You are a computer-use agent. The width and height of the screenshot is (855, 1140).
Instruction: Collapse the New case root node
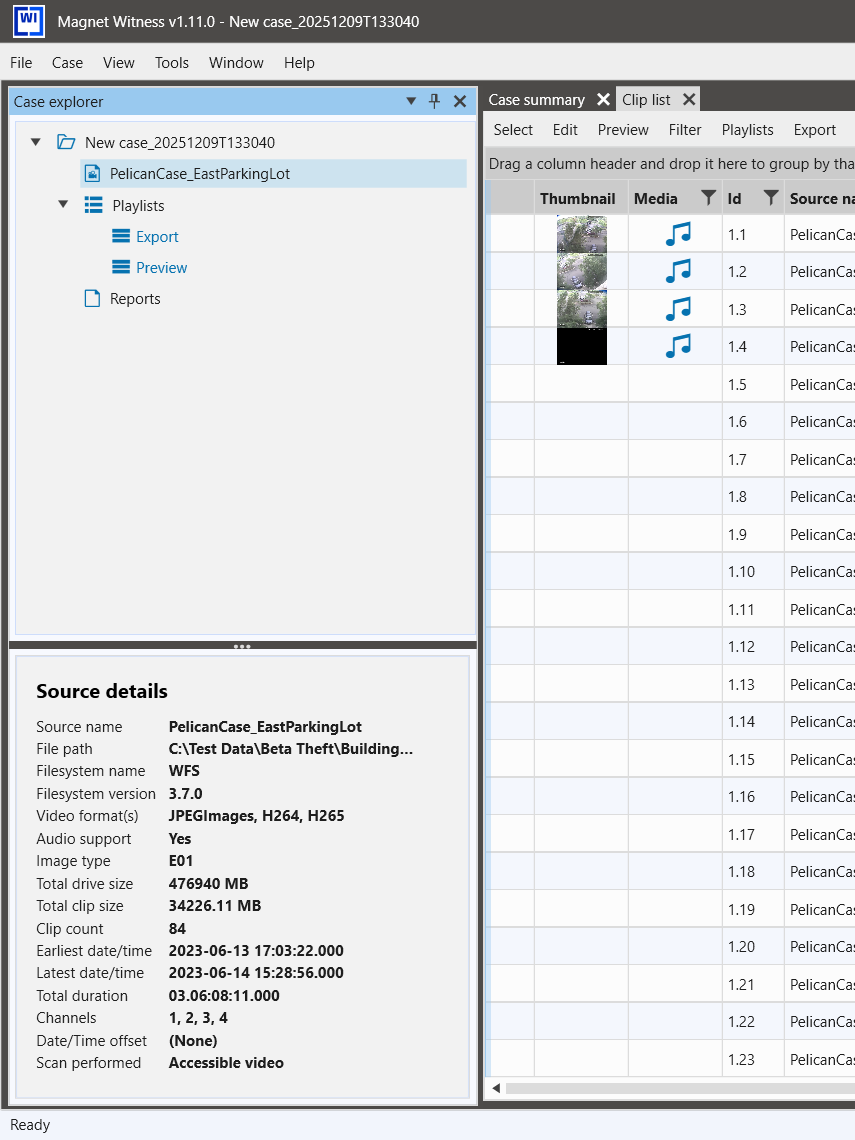coord(36,142)
